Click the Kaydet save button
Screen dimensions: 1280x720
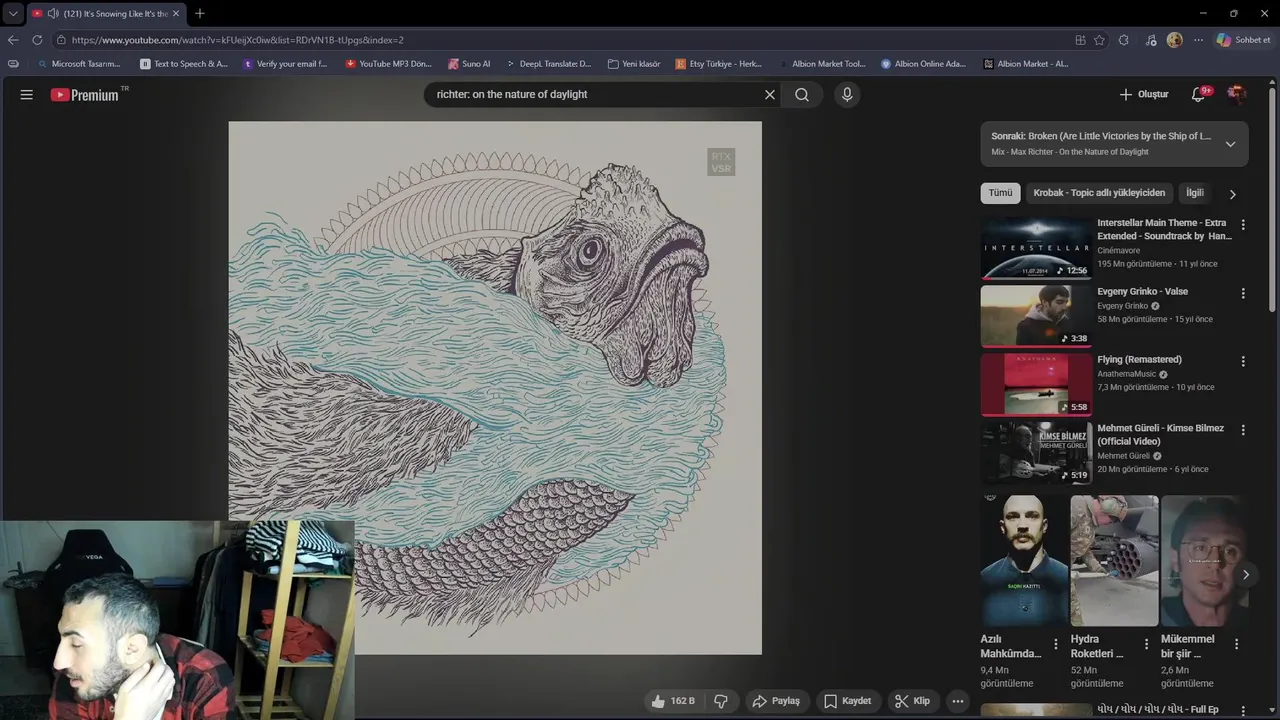pos(849,701)
